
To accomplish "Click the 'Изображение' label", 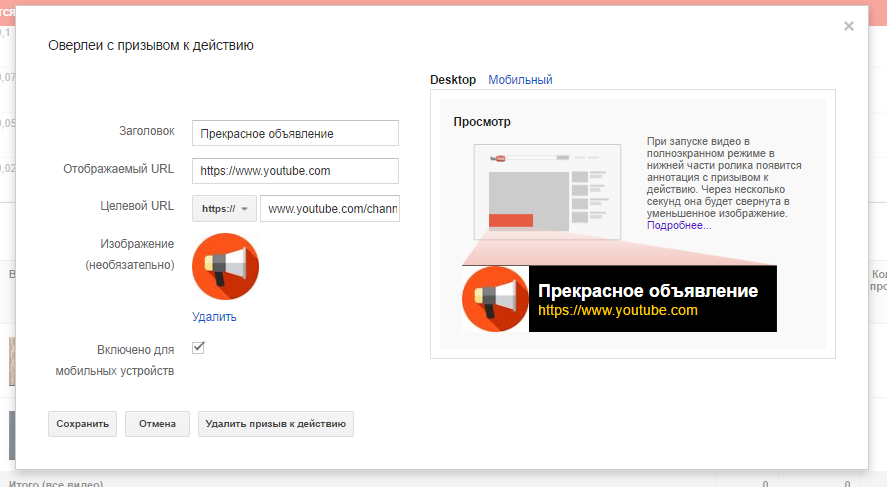I will click(137, 244).
